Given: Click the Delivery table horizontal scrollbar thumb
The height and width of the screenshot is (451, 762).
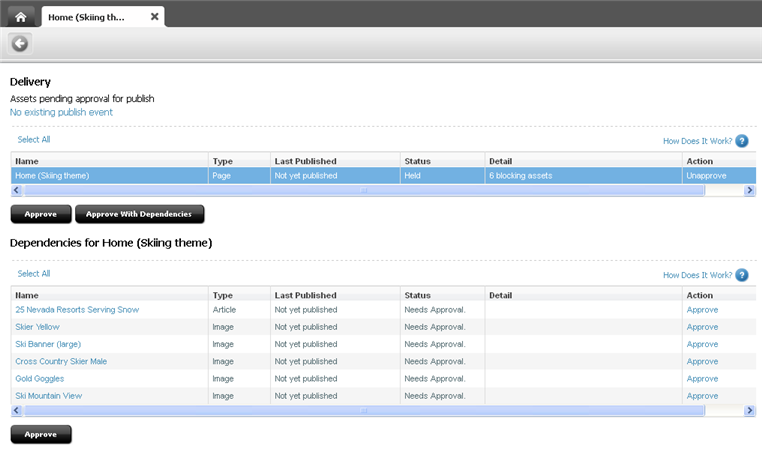Looking at the screenshot, I should coord(364,191).
